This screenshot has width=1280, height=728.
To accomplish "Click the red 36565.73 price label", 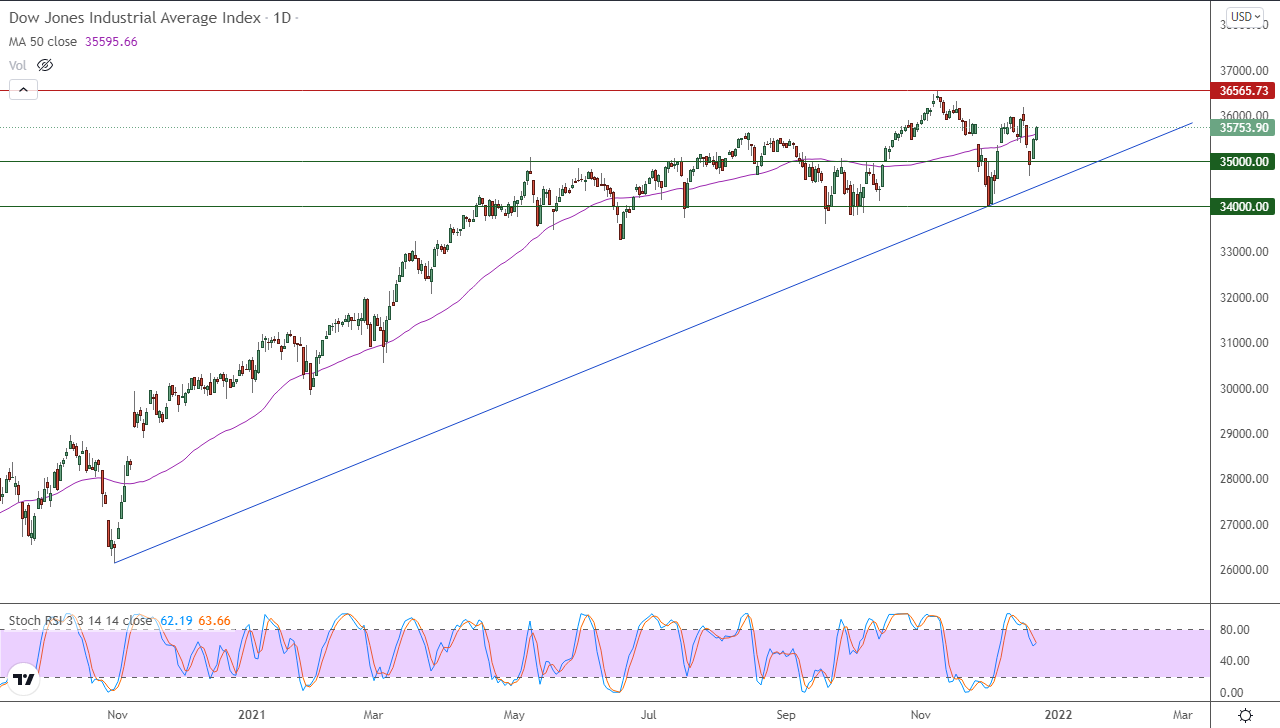I will tap(1245, 90).
